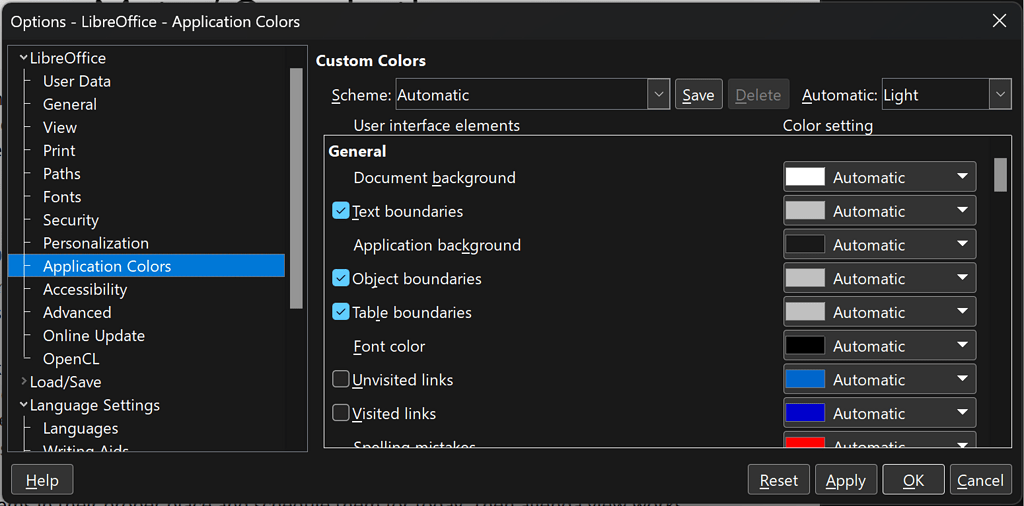Open the Scheme dropdown list

tap(658, 95)
